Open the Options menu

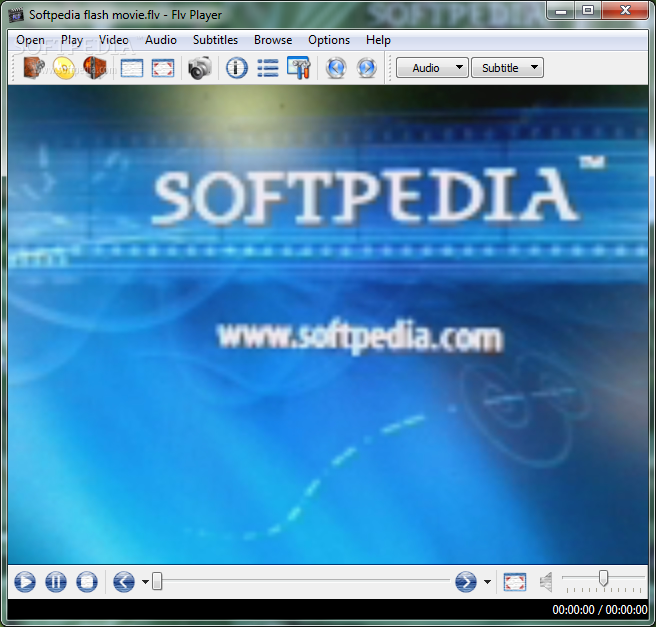(x=329, y=40)
